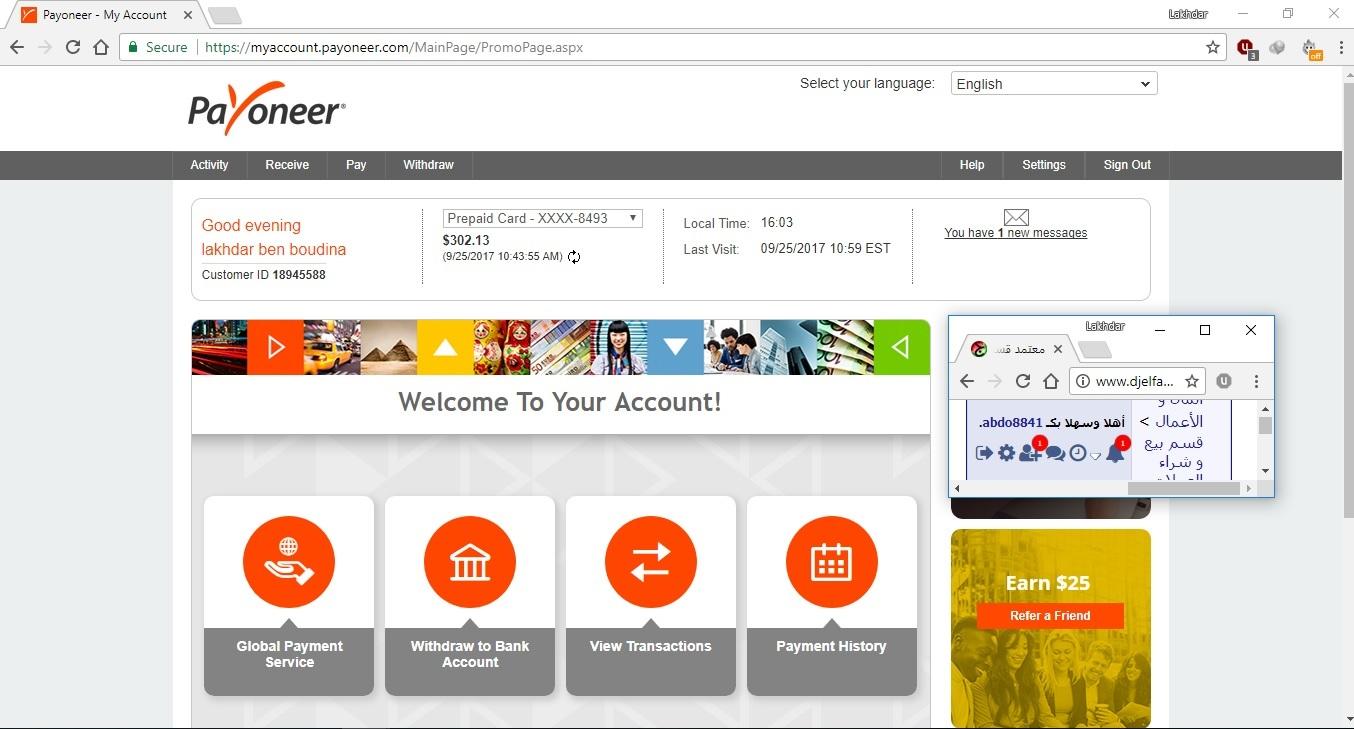This screenshot has height=729, width=1354.
Task: Click the logout arrow icon in the djelfa popup
Action: (984, 453)
